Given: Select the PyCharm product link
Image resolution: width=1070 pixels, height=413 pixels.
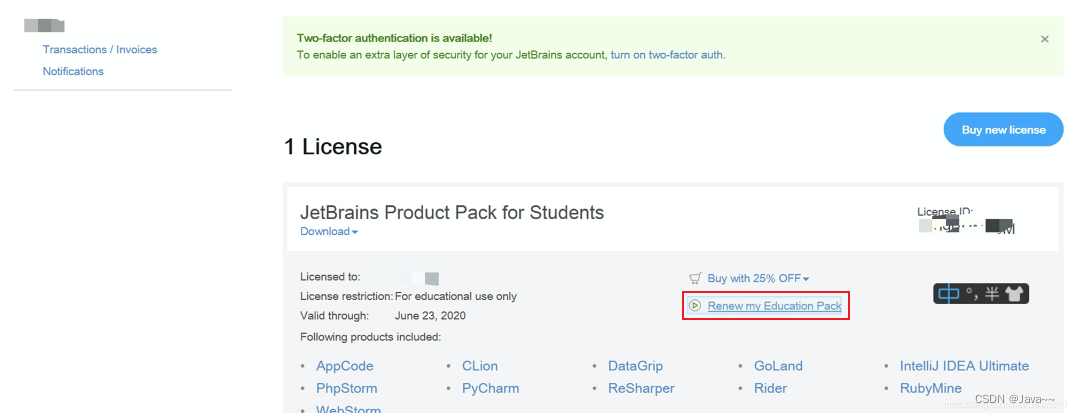Looking at the screenshot, I should (x=490, y=388).
